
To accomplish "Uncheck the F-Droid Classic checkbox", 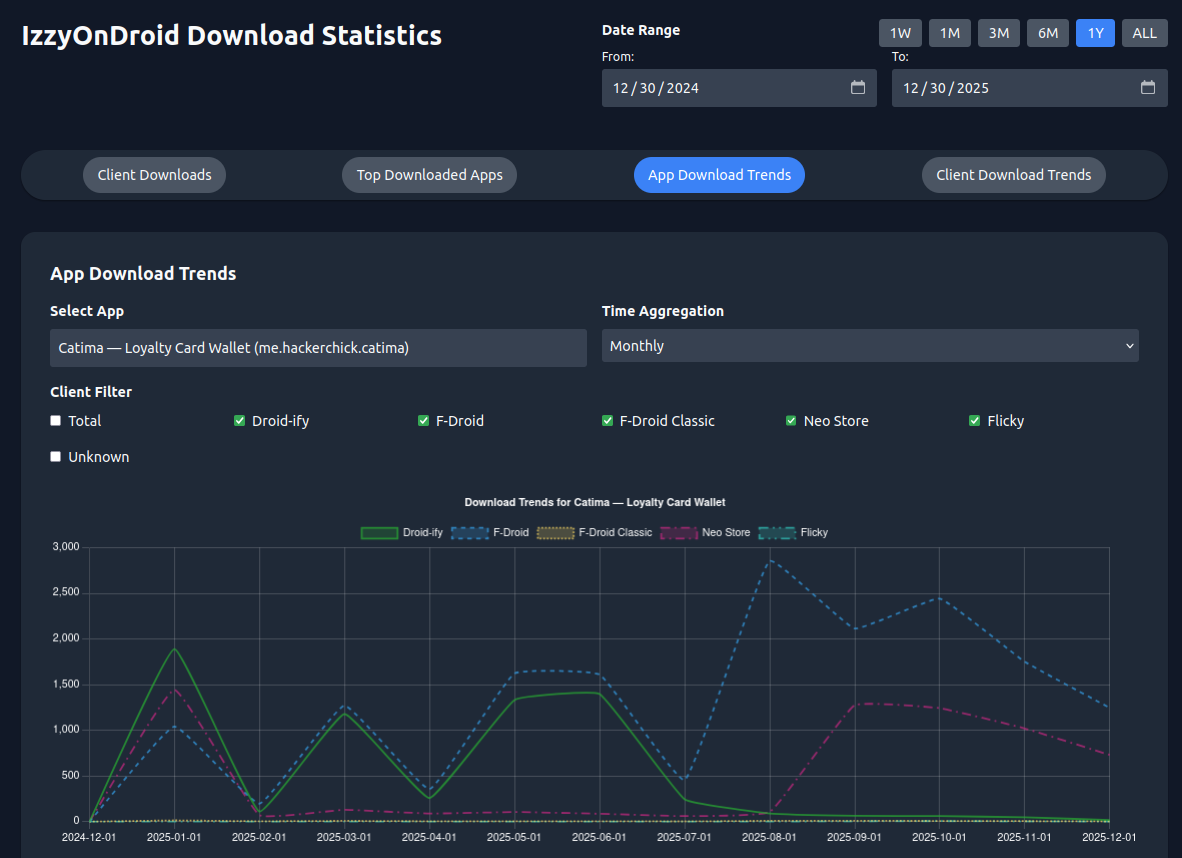I will click(x=608, y=421).
